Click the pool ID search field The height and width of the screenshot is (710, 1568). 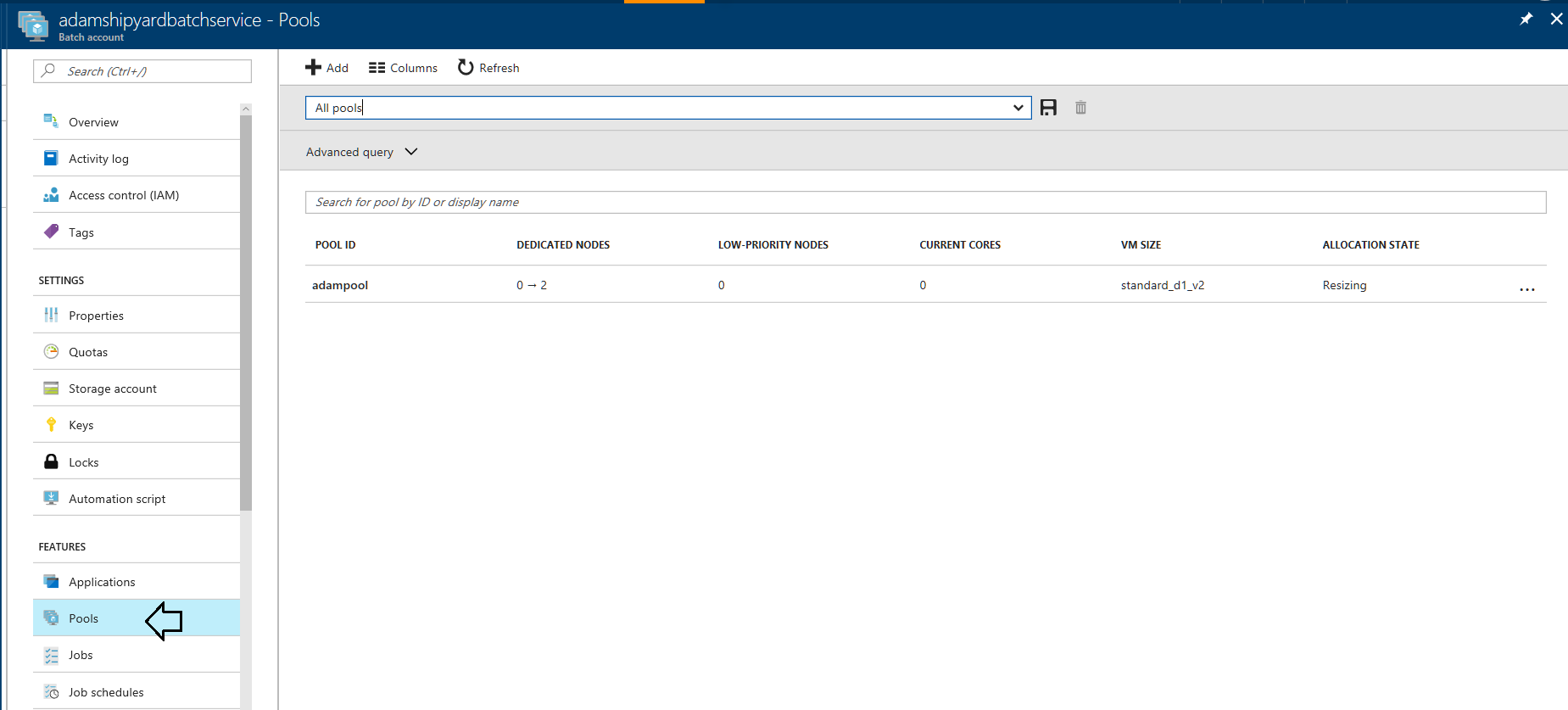click(x=925, y=202)
